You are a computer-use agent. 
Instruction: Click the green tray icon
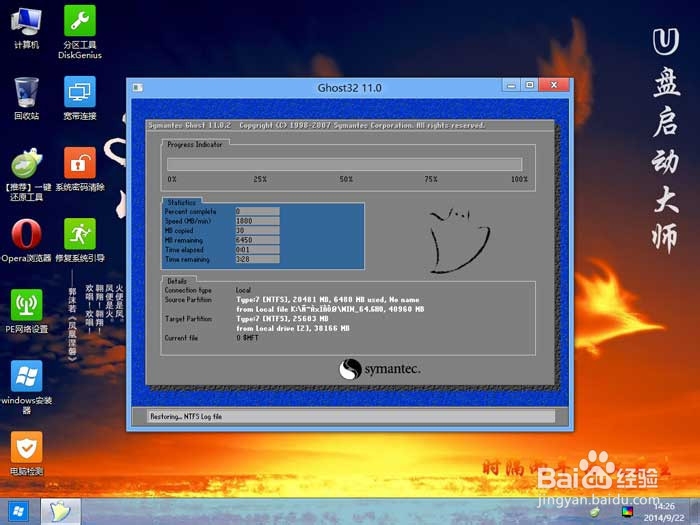click(x=595, y=512)
